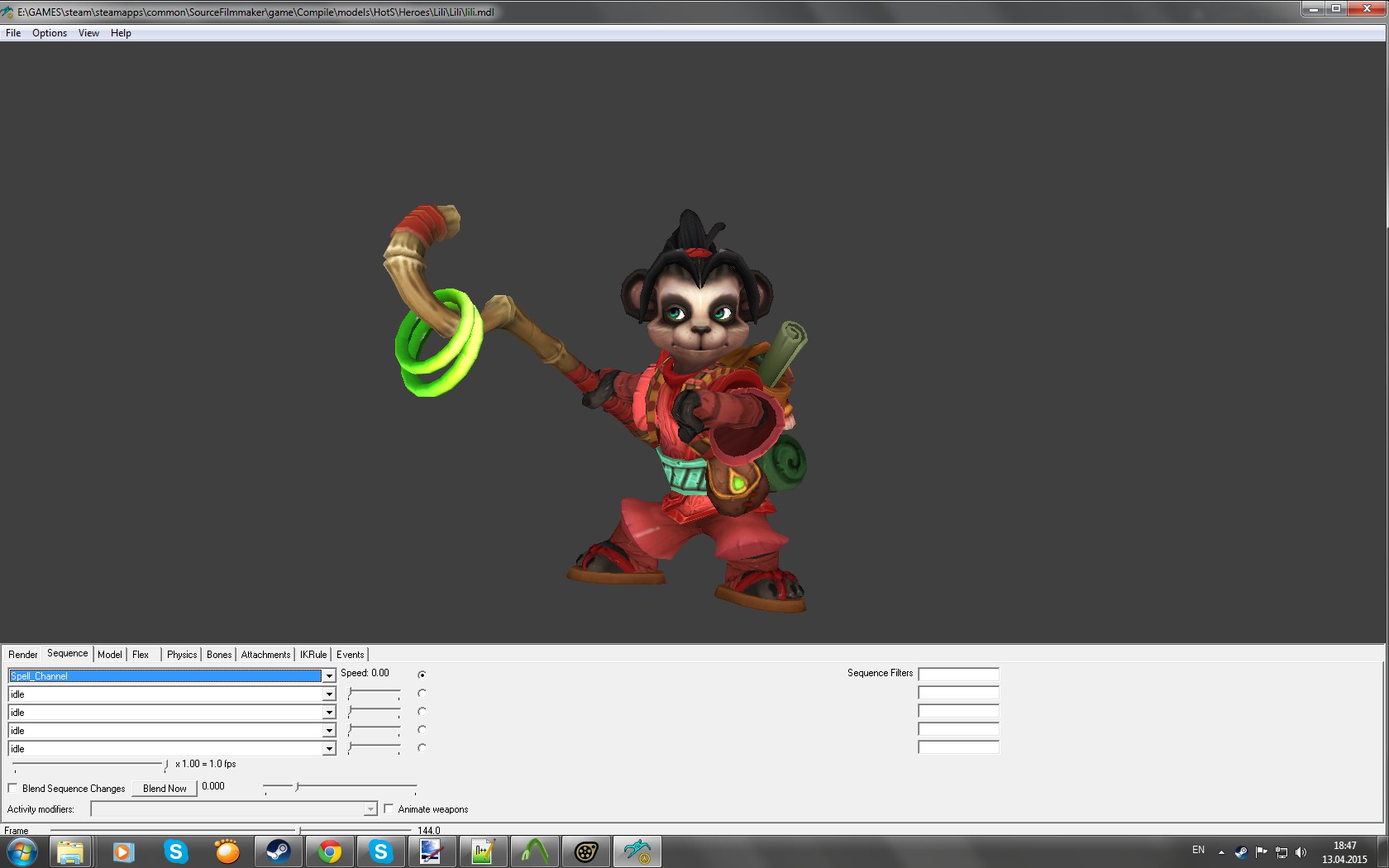Switch to the Model tab
The height and width of the screenshot is (868, 1389).
(x=110, y=655)
